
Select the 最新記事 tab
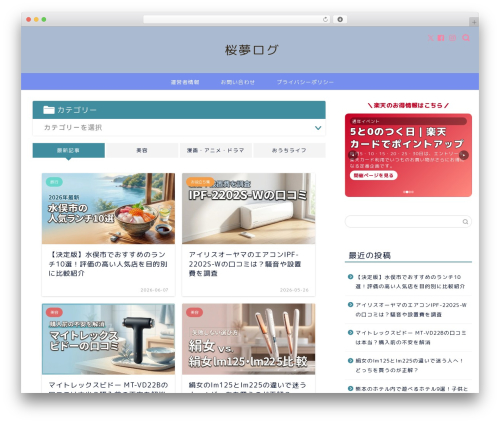tap(69, 150)
